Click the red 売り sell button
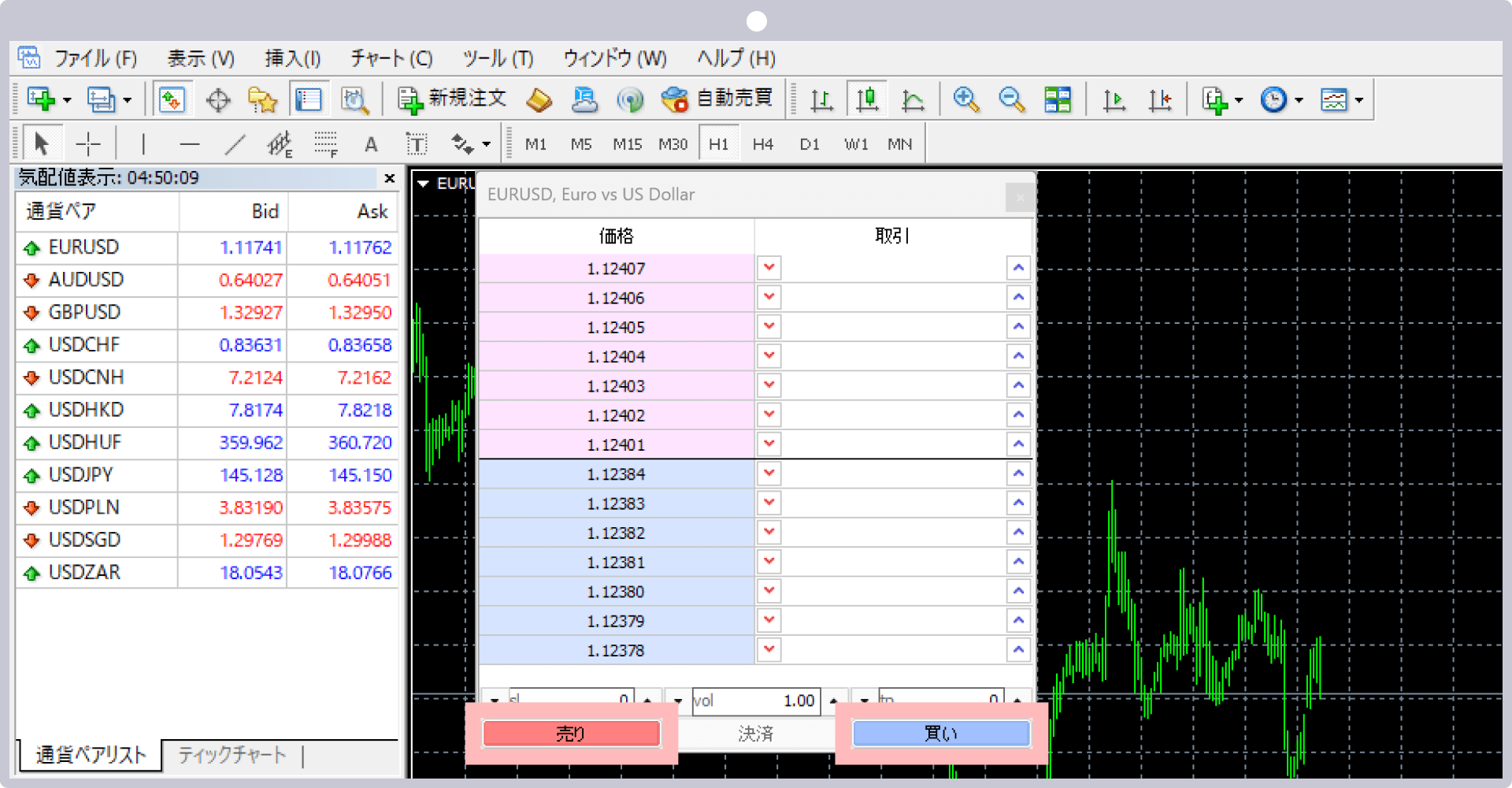 [x=571, y=734]
